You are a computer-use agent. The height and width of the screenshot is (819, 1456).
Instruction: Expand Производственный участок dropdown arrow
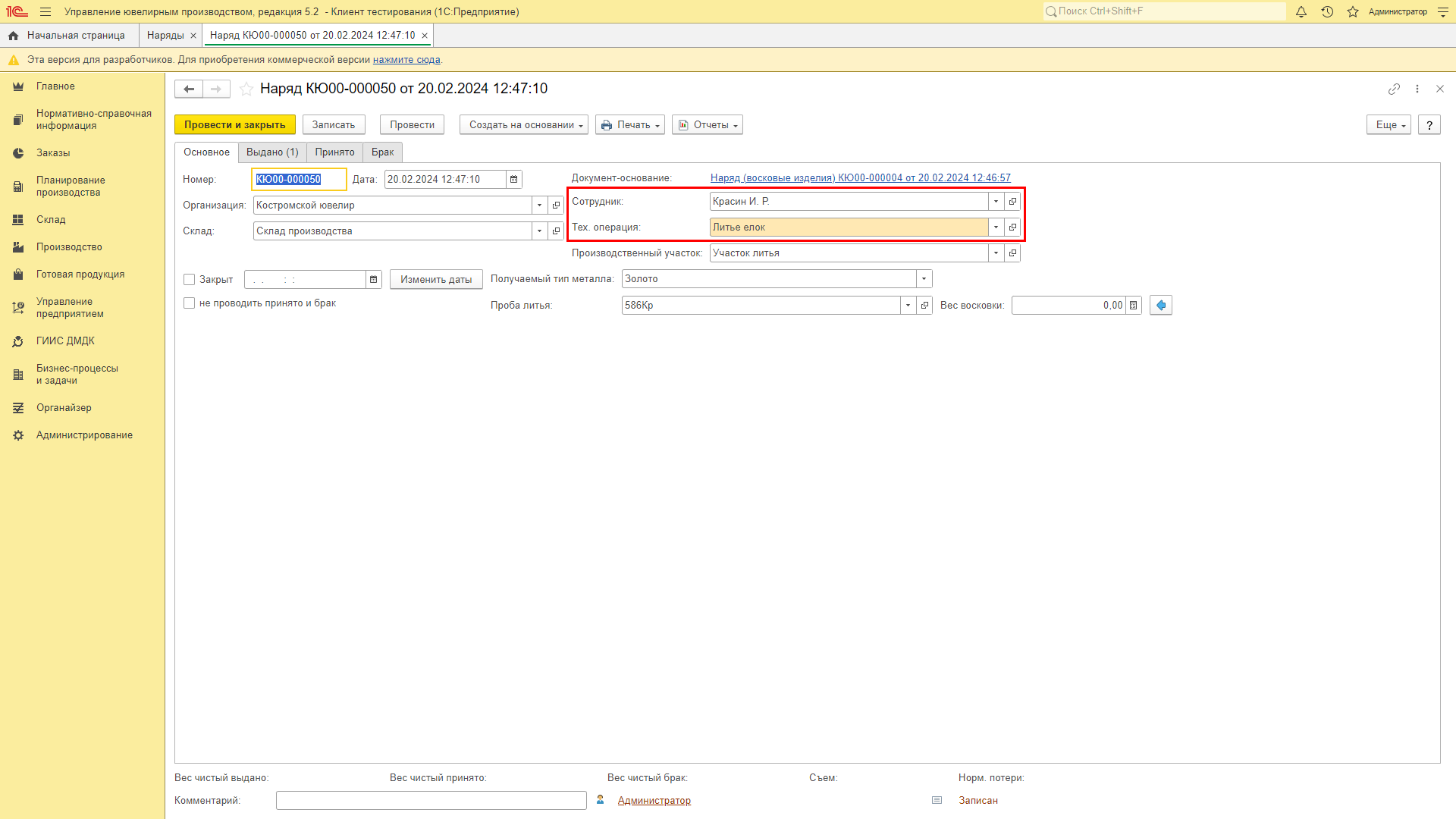point(996,253)
